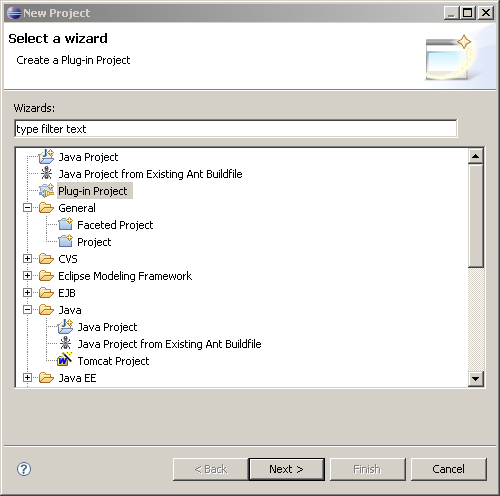Image resolution: width=500 pixels, height=496 pixels.
Task: Maximize the New Project dialog
Action: click(x=468, y=13)
